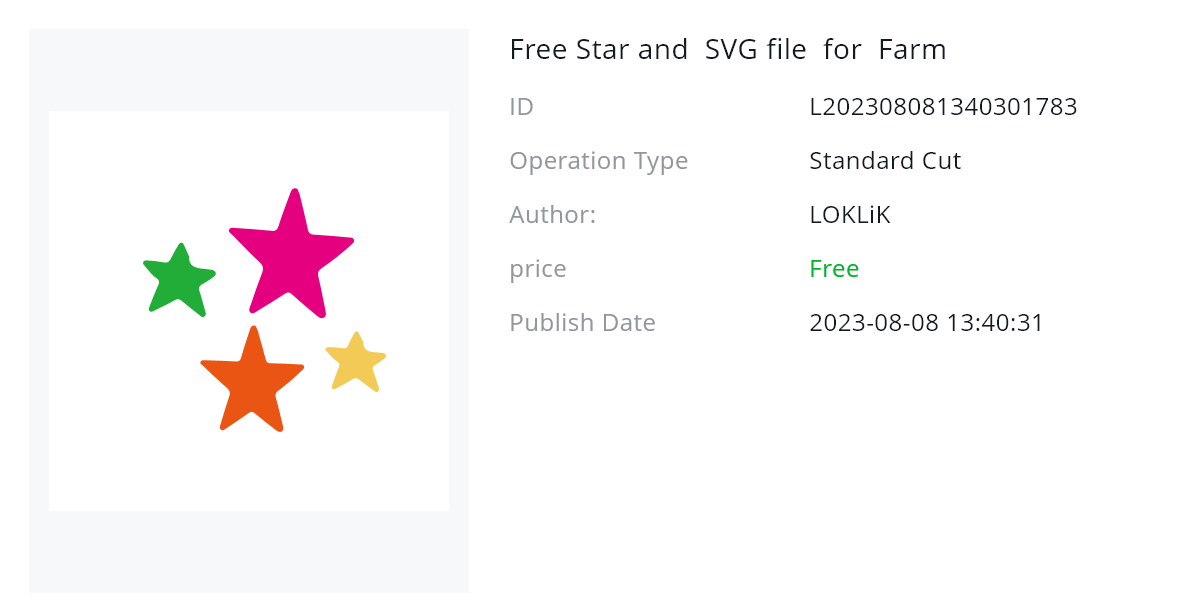The width and height of the screenshot is (1201, 615).
Task: Select the star design preview thumbnail
Action: pyautogui.click(x=249, y=311)
